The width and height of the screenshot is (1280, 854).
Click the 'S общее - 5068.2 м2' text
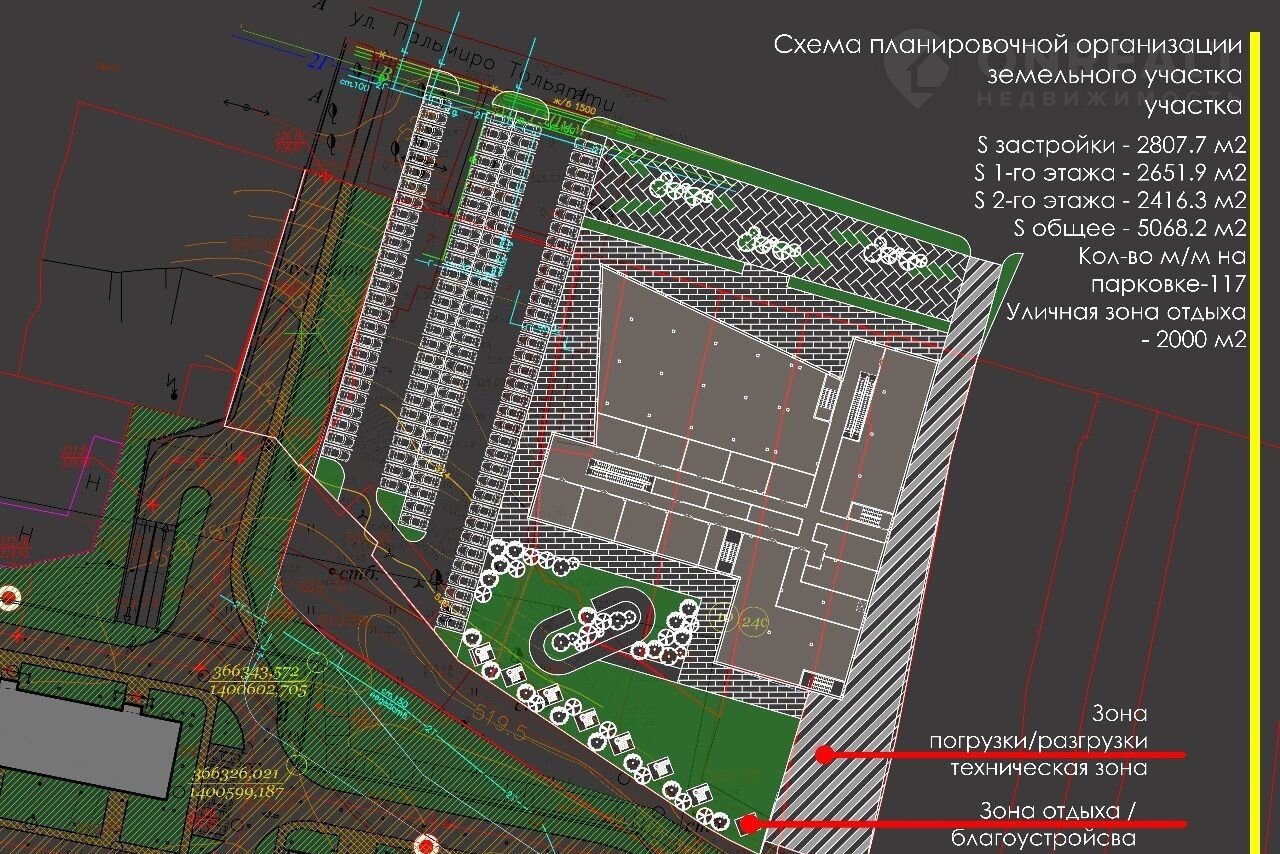[x=1129, y=227]
